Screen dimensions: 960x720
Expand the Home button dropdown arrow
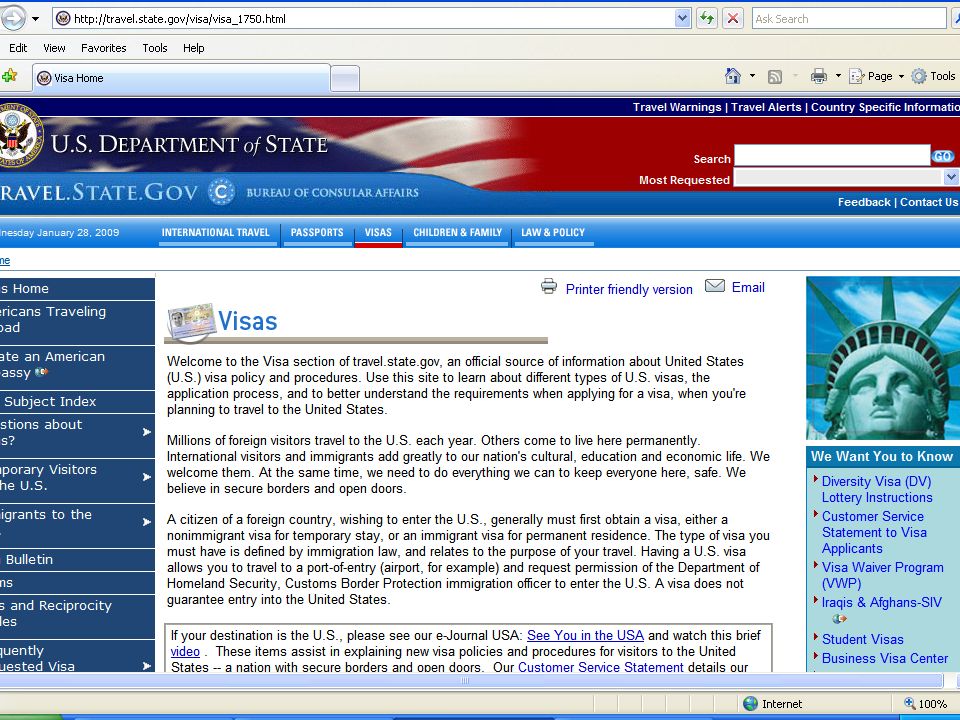(x=752, y=76)
